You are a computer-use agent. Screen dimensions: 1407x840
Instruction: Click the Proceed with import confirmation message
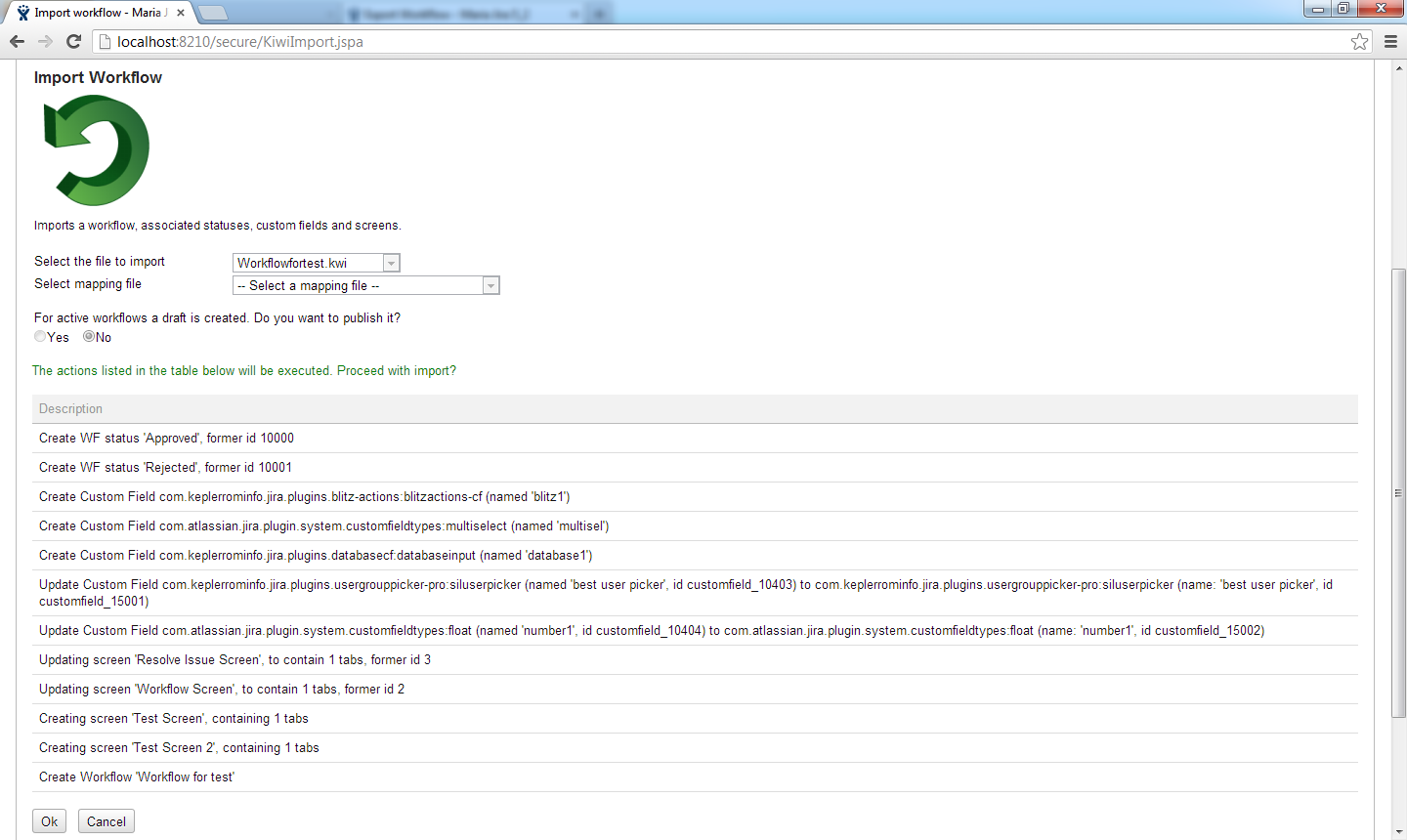tap(244, 371)
